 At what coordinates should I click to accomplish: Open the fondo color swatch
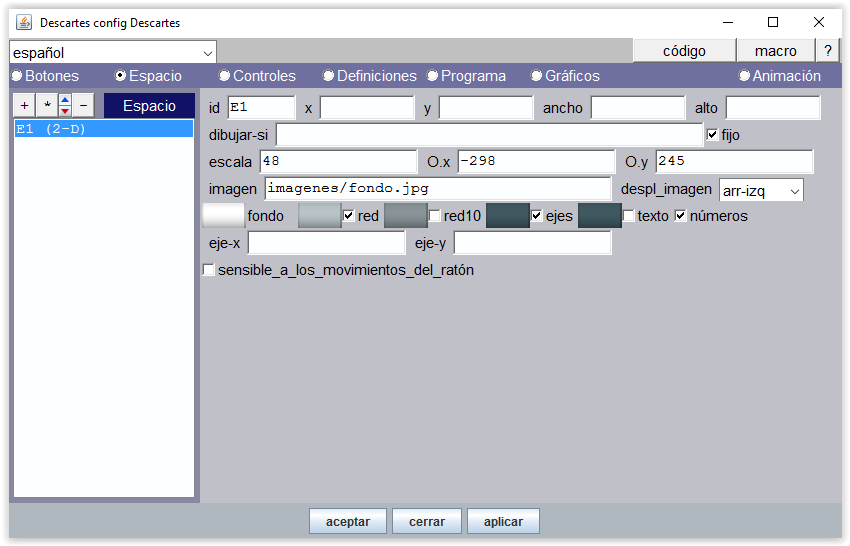(223, 216)
